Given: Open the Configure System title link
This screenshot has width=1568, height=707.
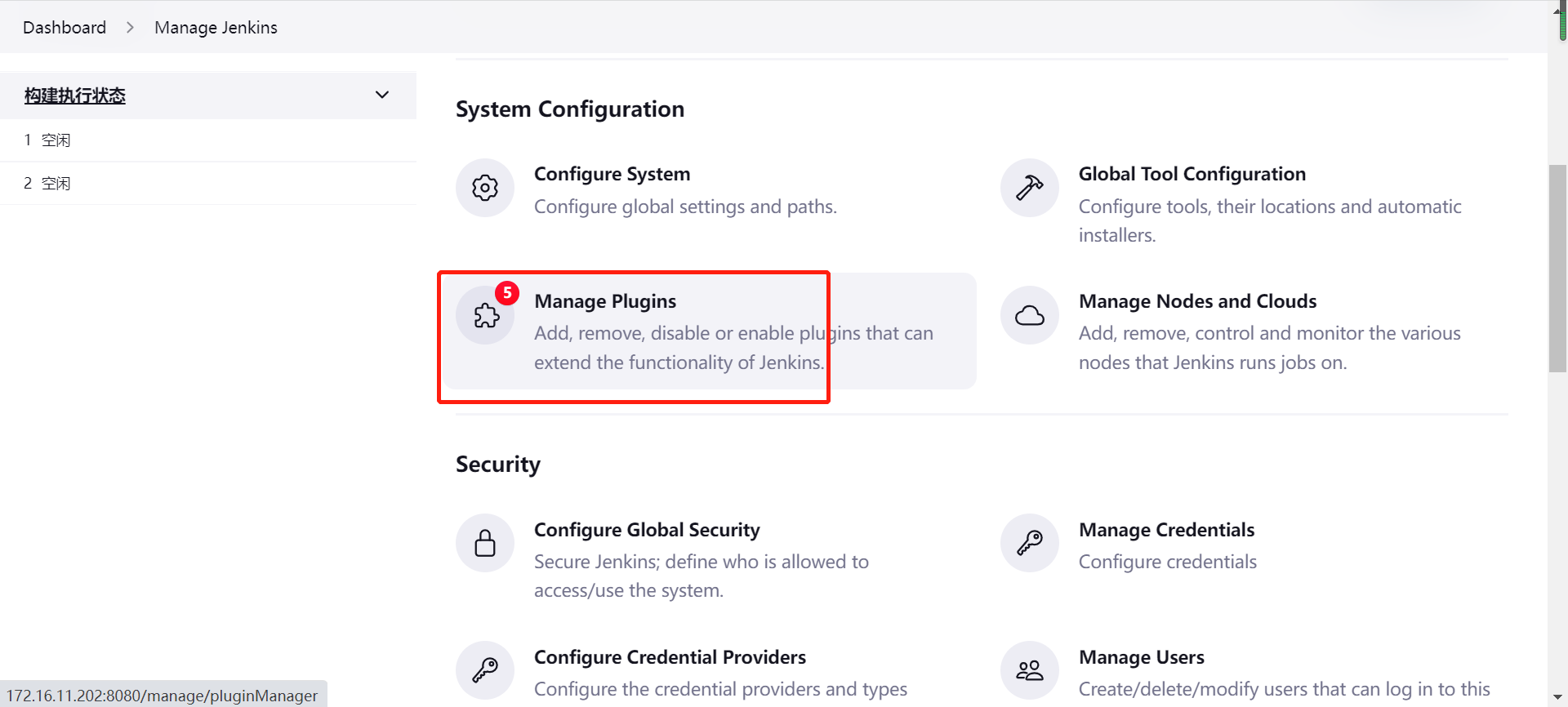Looking at the screenshot, I should click(612, 174).
